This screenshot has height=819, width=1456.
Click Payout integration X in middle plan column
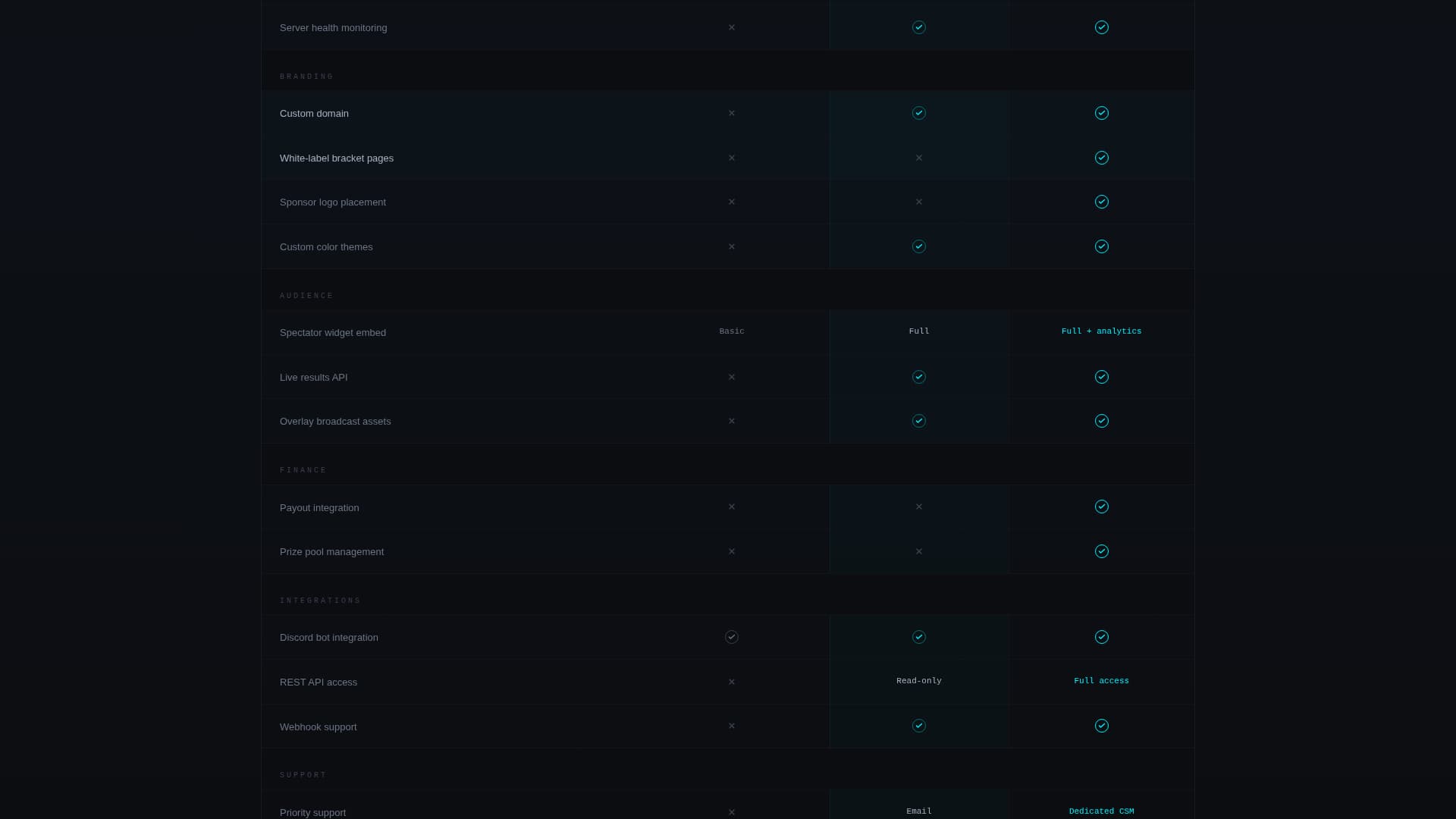[919, 507]
